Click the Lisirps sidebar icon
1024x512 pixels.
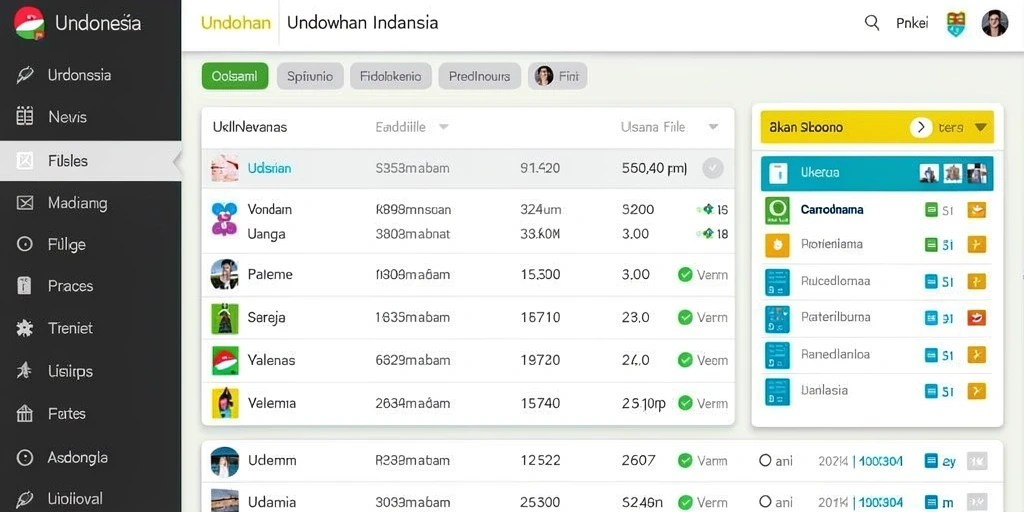tap(24, 371)
